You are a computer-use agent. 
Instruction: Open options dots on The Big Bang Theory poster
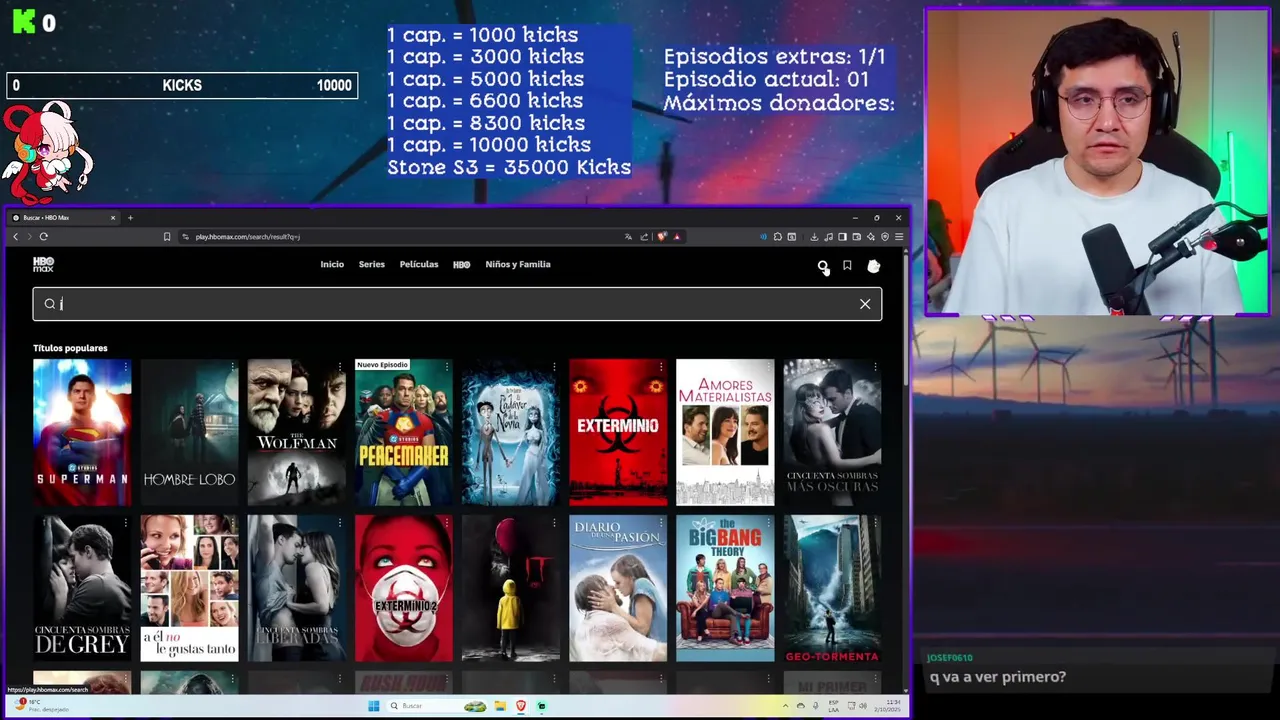pos(768,523)
